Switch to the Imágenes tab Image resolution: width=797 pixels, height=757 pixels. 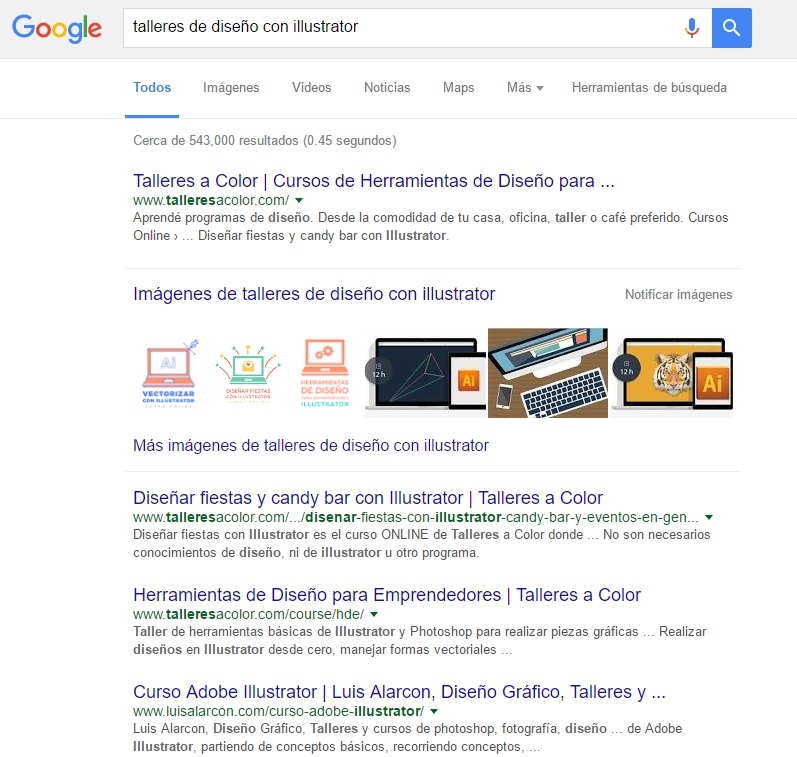[231, 87]
